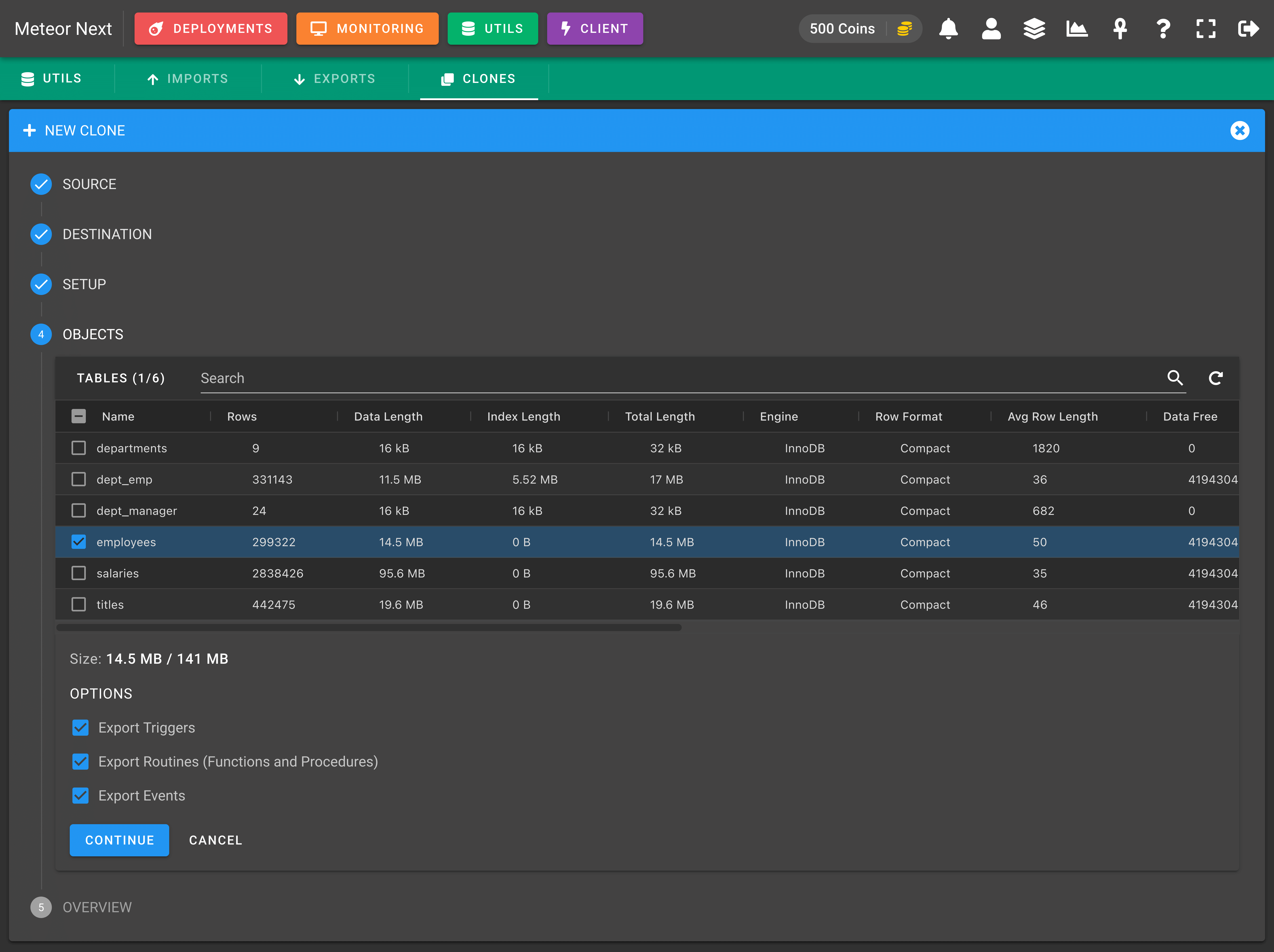Sort by Total Length column header
The image size is (1274, 952).
pos(660,416)
